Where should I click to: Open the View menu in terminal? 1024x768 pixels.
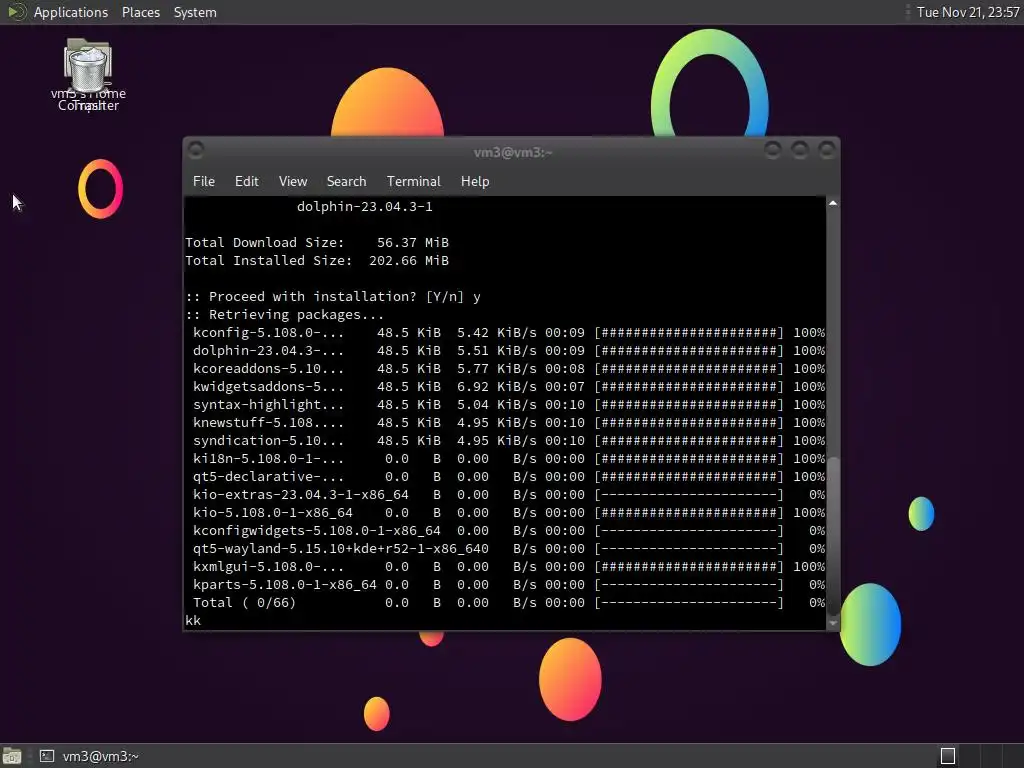(293, 182)
